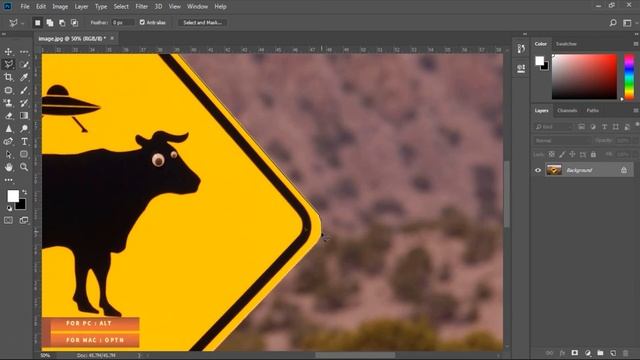Swap foreground and background colors
Screen dimensions: 640x360
(25, 192)
